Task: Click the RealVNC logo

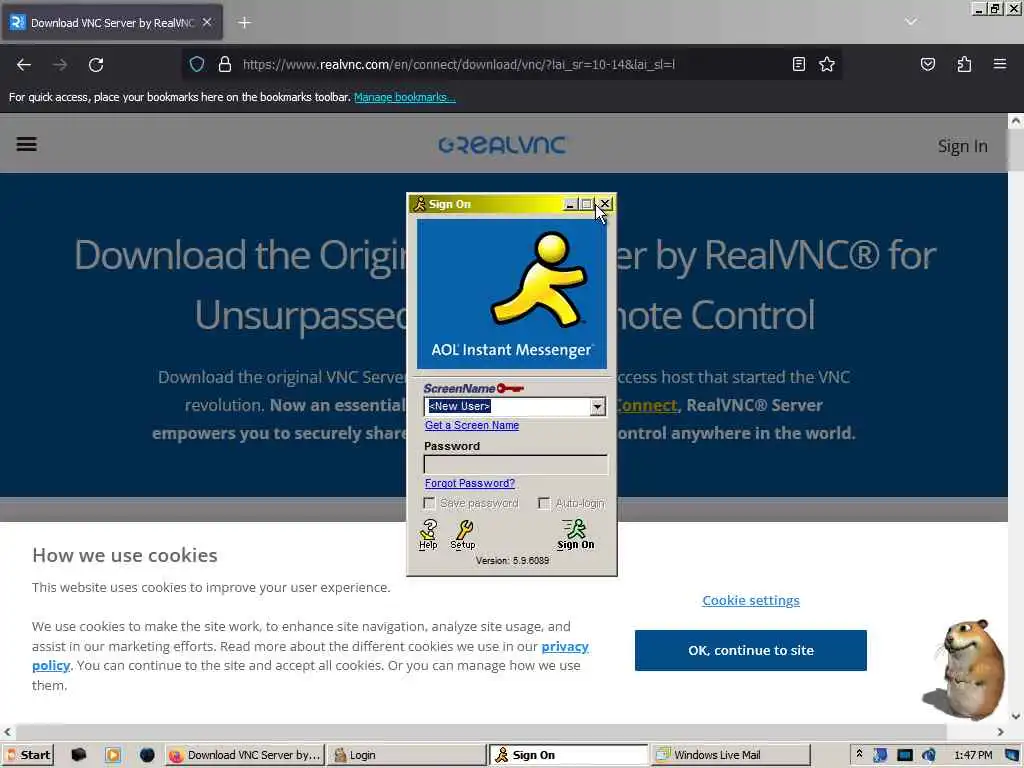Action: click(x=502, y=144)
